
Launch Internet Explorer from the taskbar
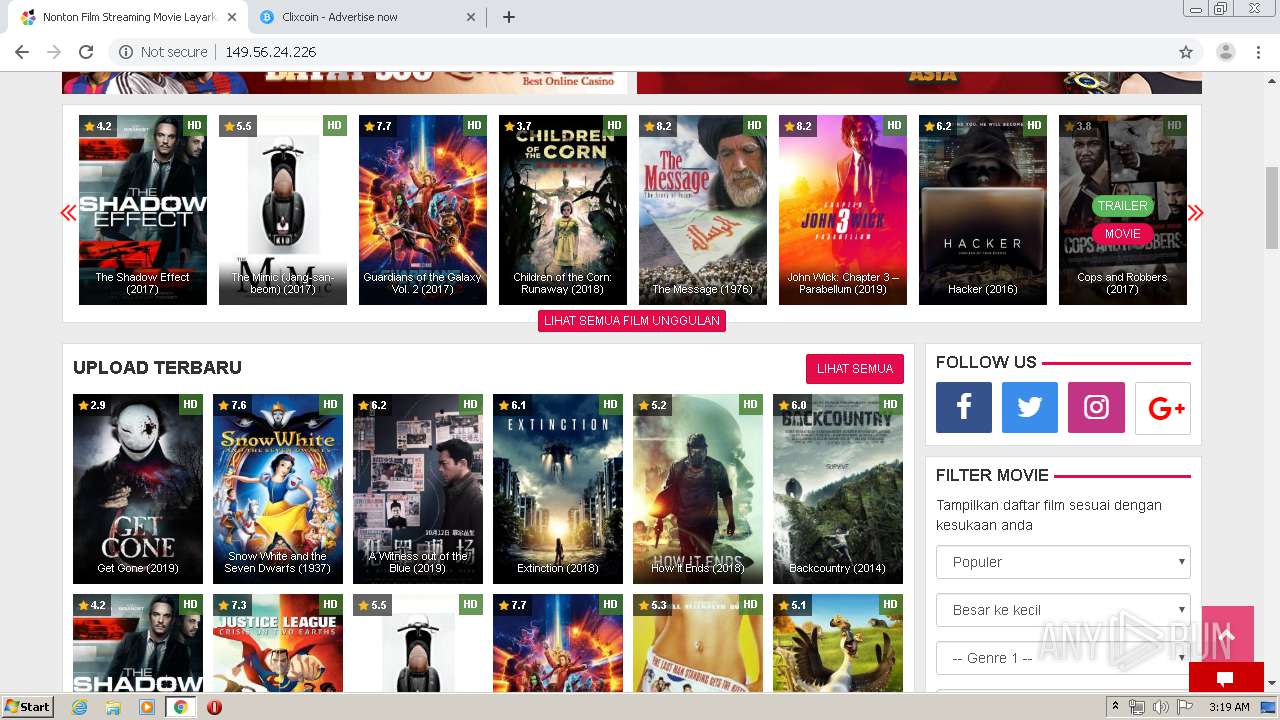pyautogui.click(x=80, y=707)
